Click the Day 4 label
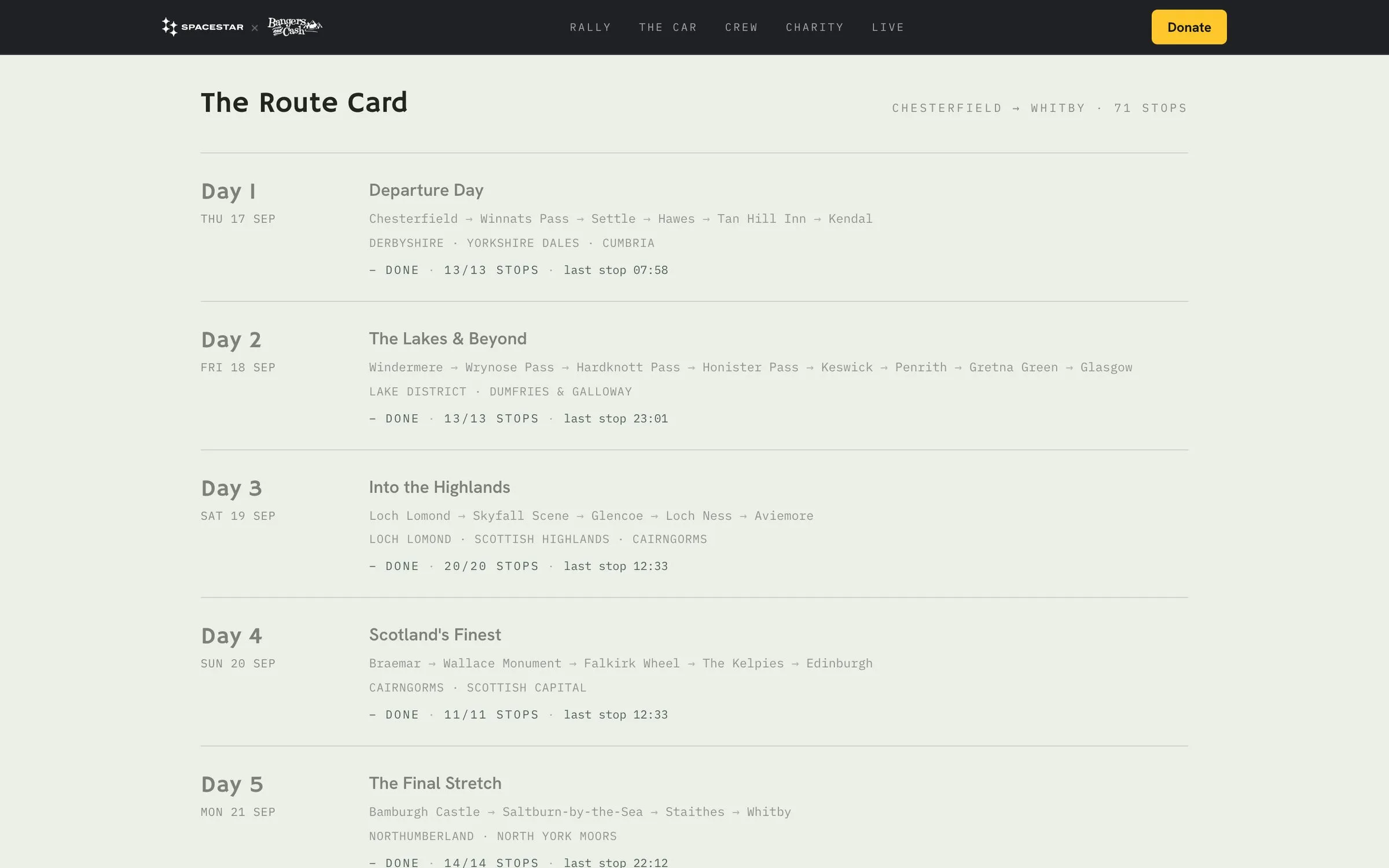Screen dimensions: 1389x868 pos(231,637)
